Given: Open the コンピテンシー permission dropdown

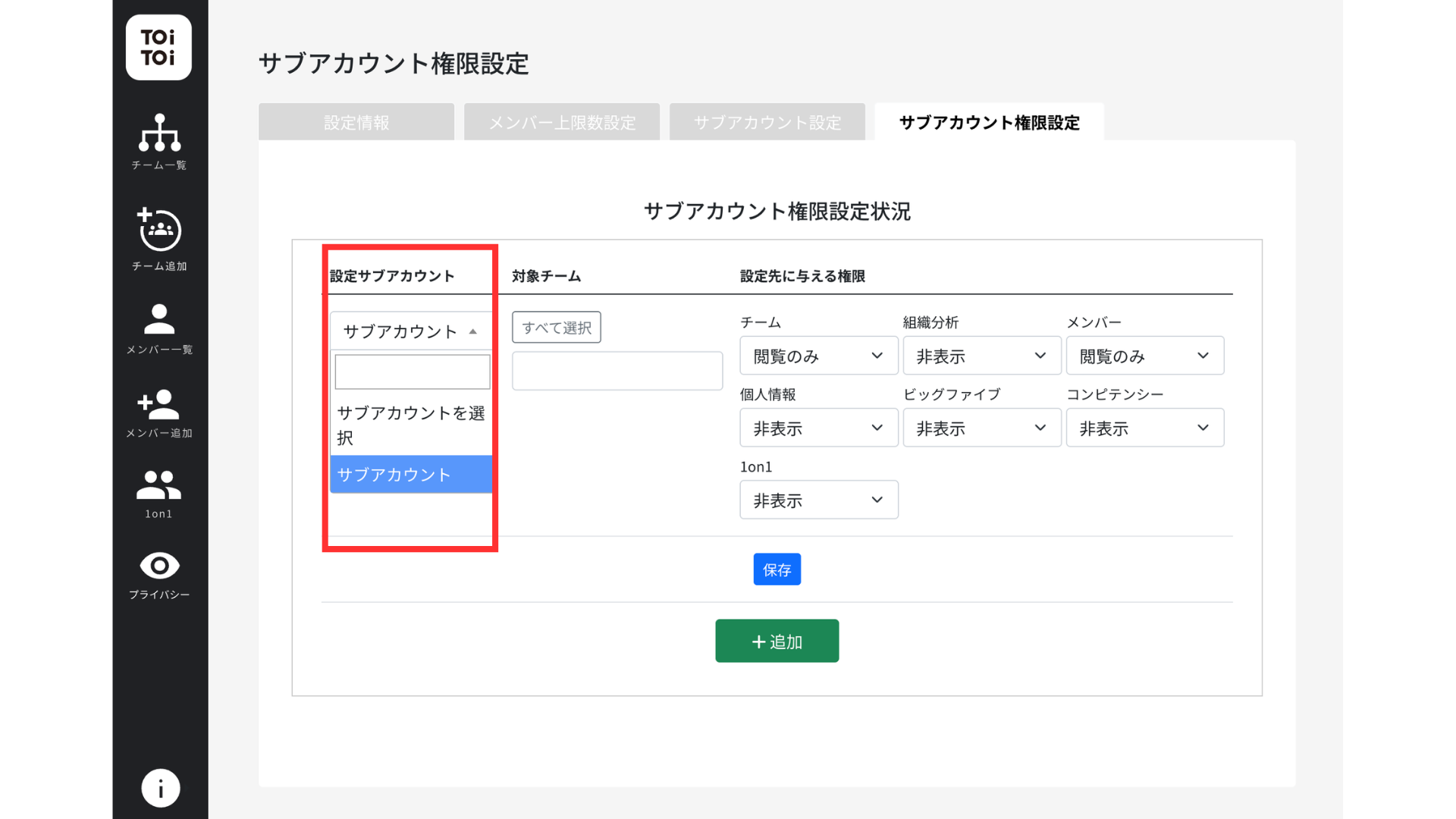Looking at the screenshot, I should click(1145, 428).
